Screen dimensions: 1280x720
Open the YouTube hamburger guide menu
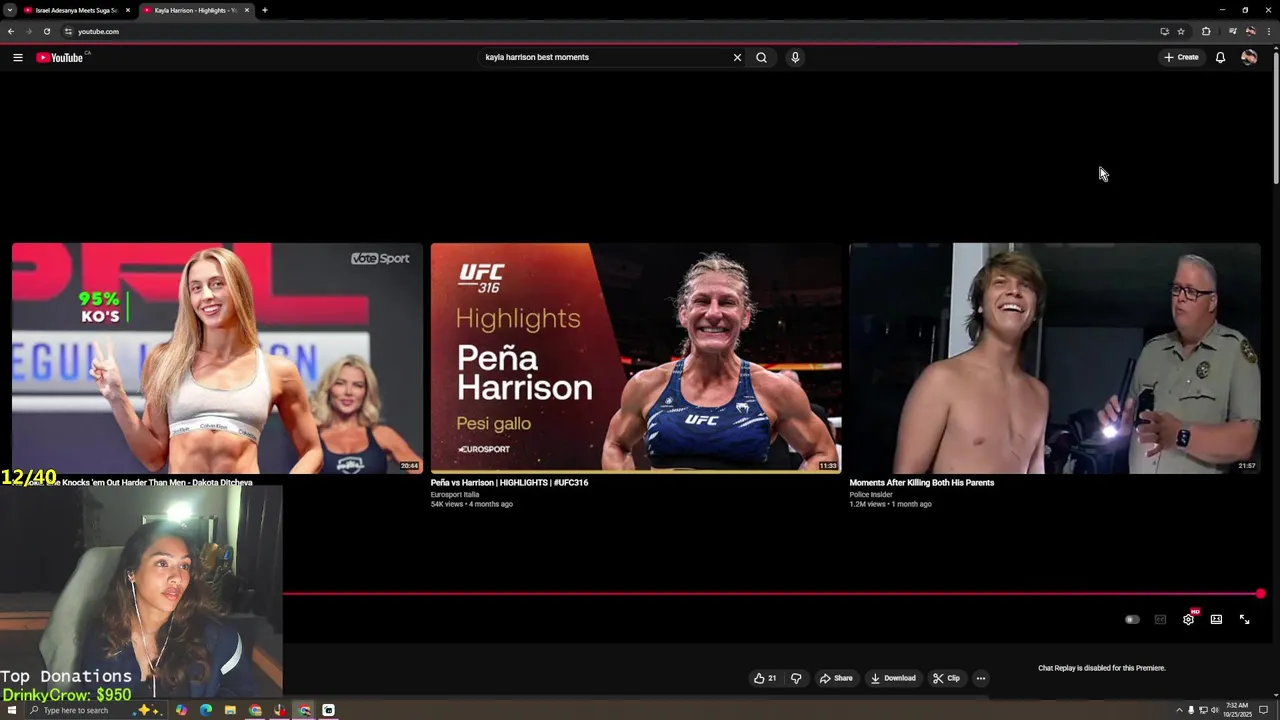[18, 57]
